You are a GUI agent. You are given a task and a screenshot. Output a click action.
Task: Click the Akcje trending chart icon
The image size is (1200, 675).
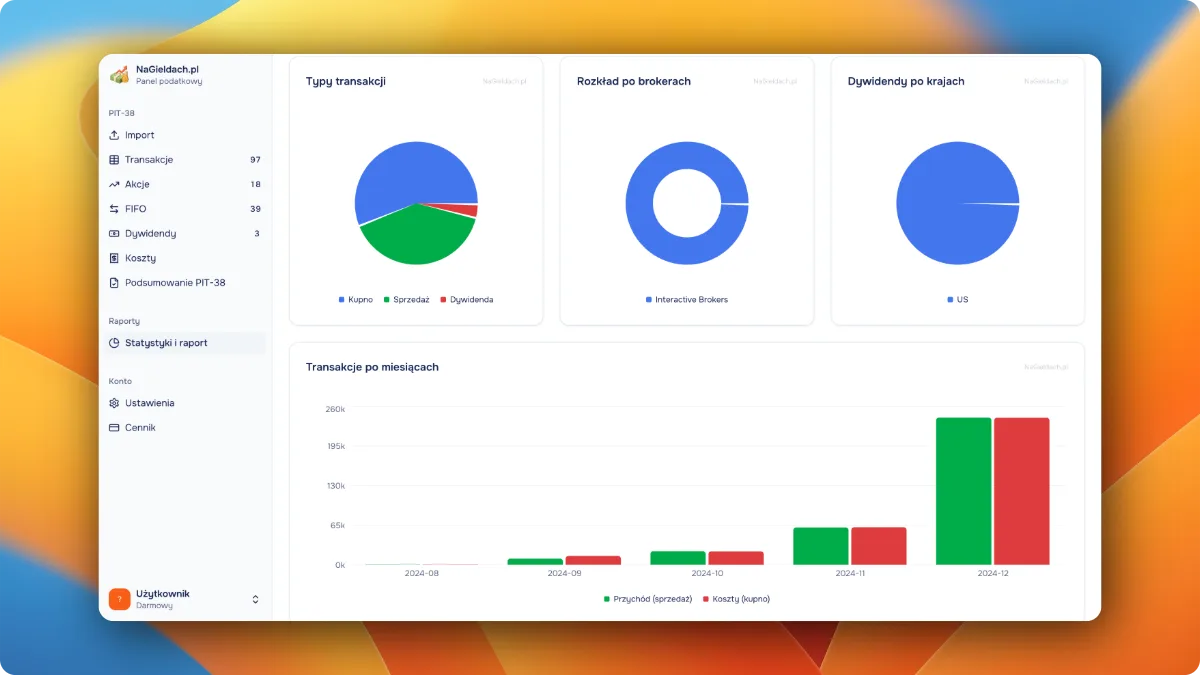(114, 184)
